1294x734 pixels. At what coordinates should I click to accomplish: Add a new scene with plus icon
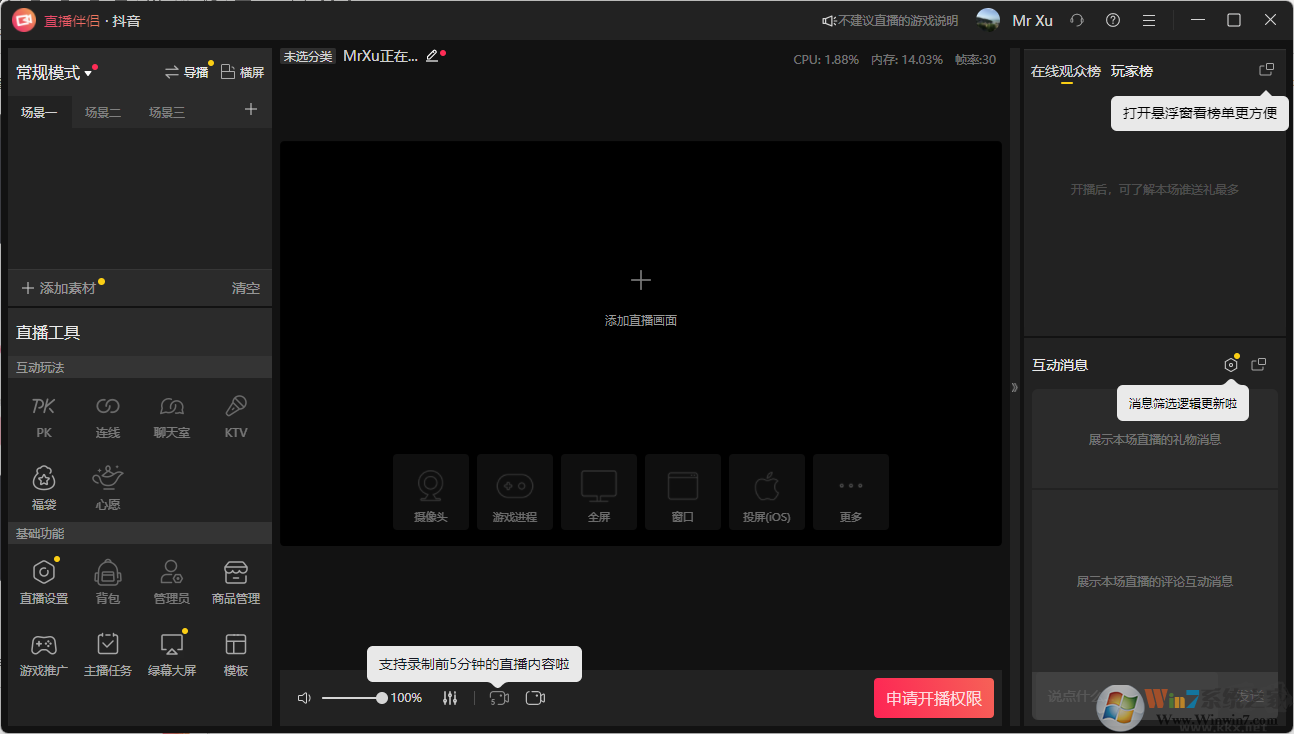[x=251, y=110]
